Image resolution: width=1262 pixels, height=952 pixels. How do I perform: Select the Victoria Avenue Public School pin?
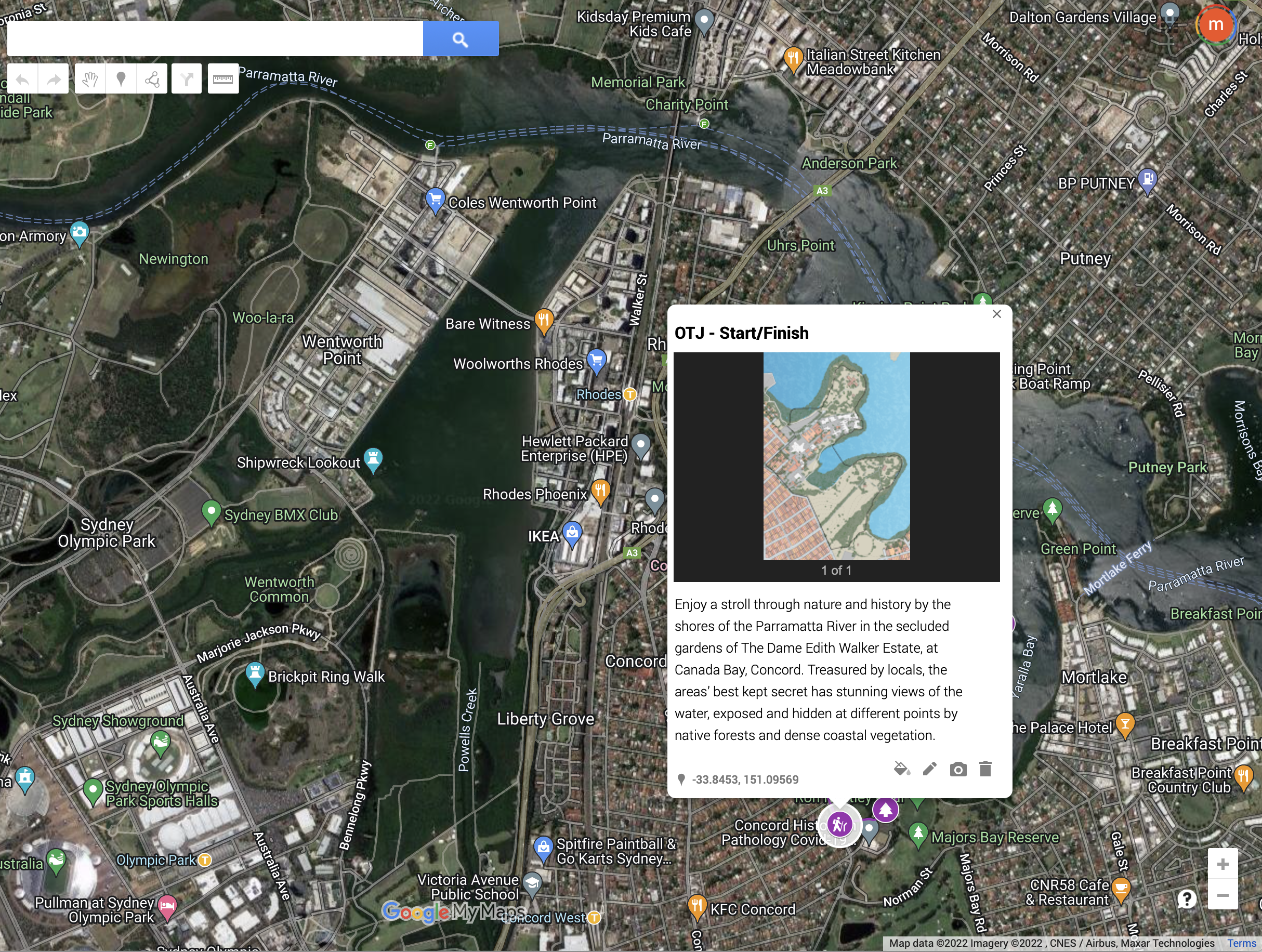pos(532,885)
